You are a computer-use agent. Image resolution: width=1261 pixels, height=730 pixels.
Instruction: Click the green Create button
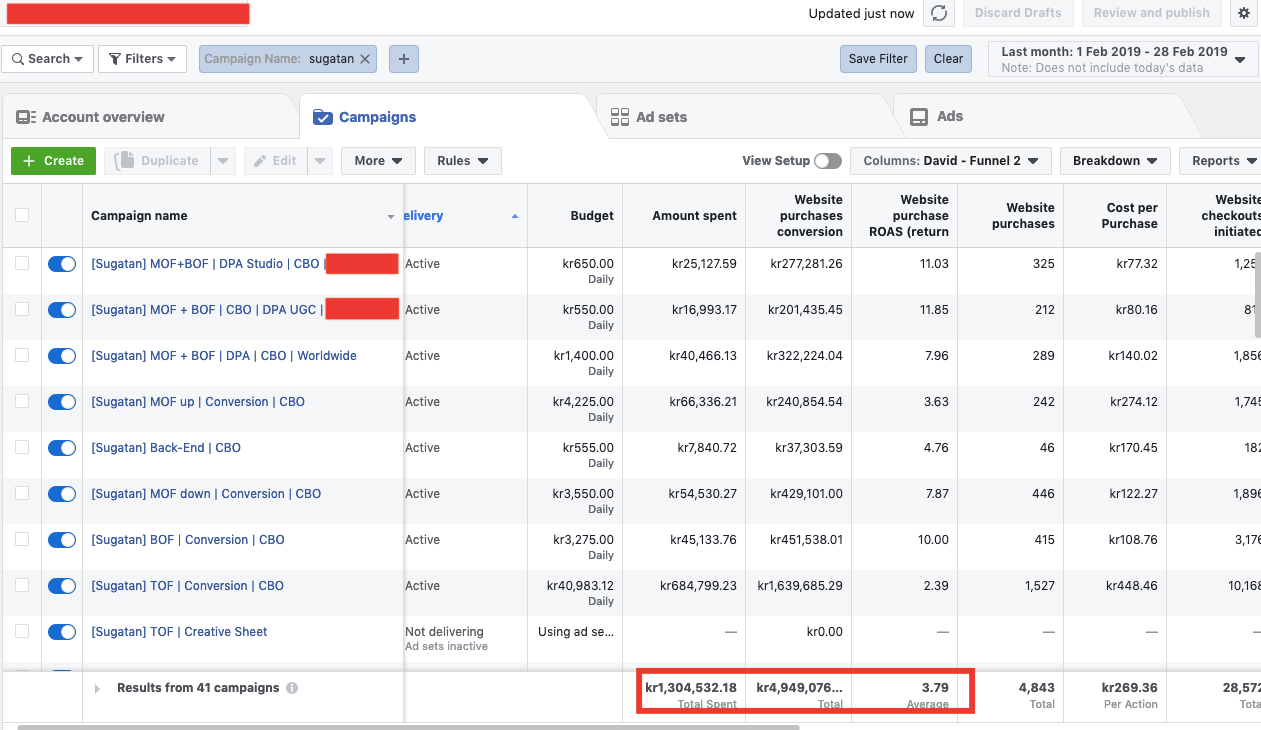(x=54, y=161)
